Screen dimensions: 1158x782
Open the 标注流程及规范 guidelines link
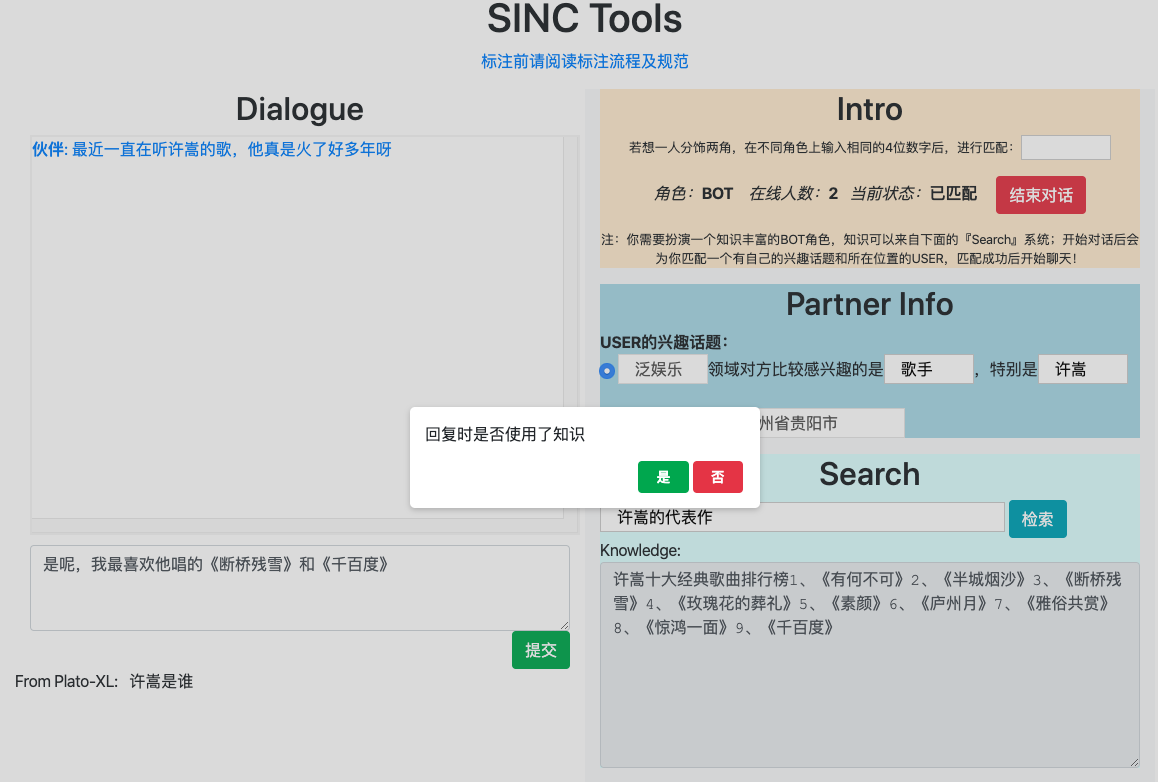click(584, 61)
